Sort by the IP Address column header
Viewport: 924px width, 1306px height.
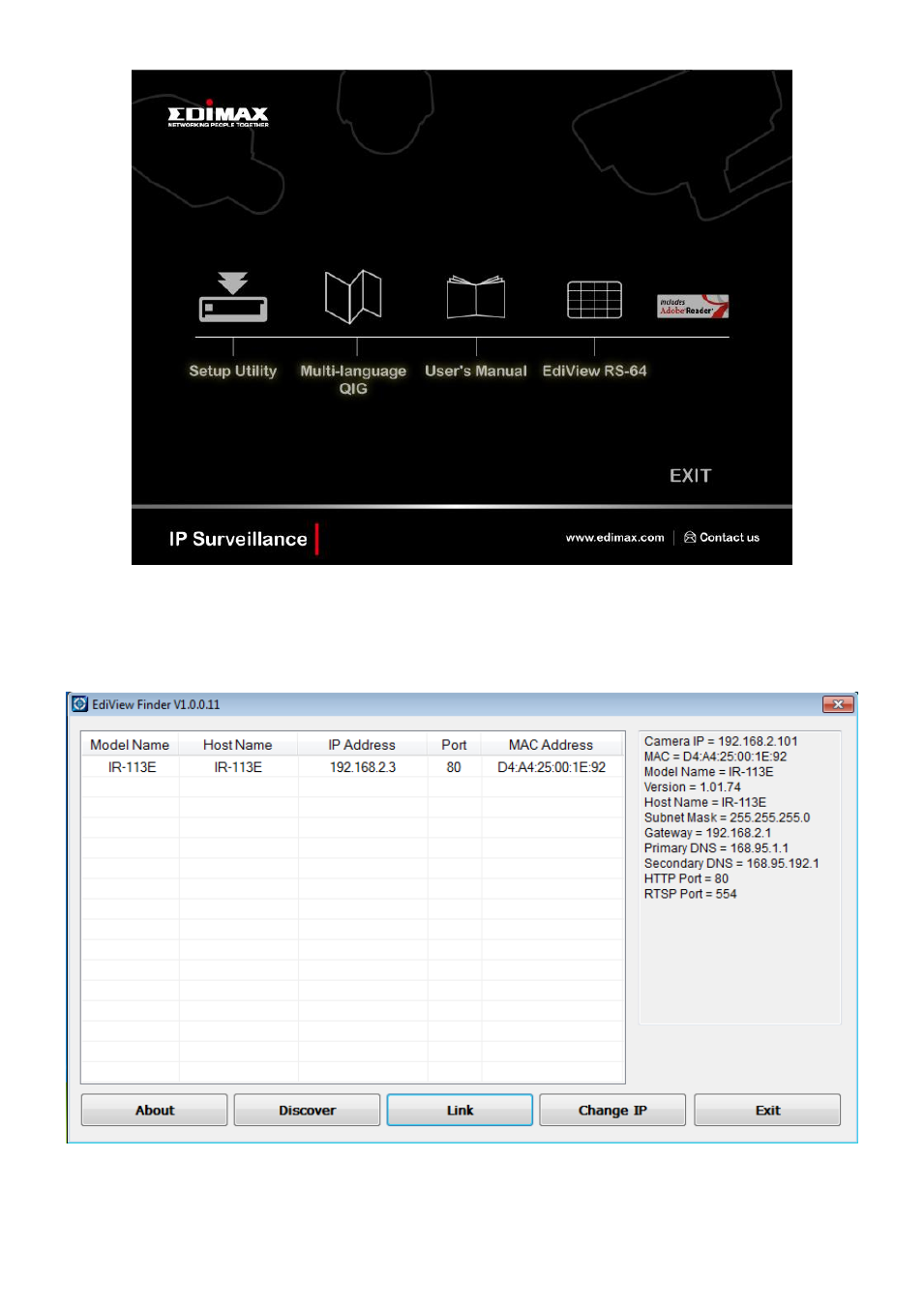click(362, 745)
